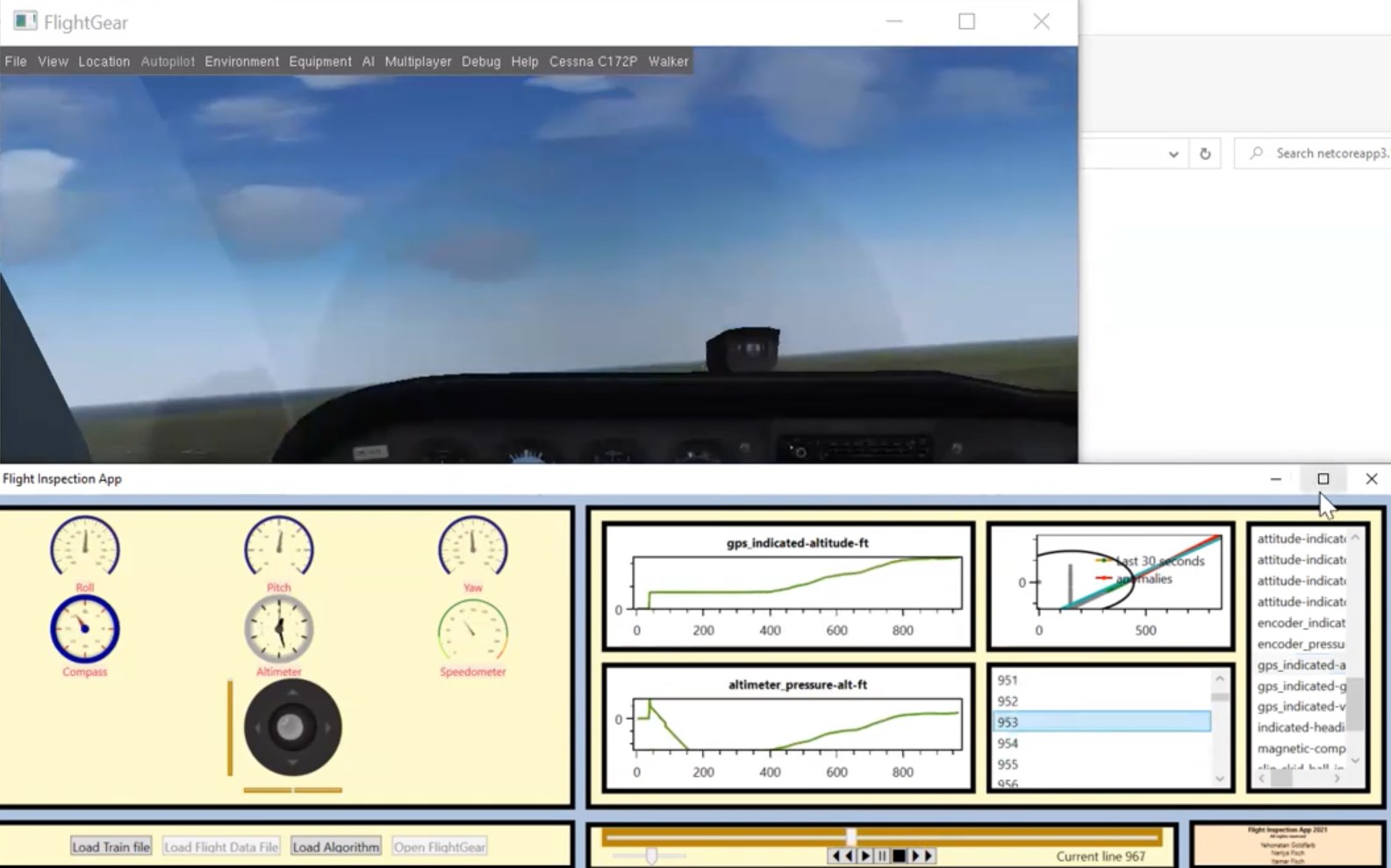1391x868 pixels.
Task: Click anomaly list scrollbar up arrow
Action: (1220, 678)
